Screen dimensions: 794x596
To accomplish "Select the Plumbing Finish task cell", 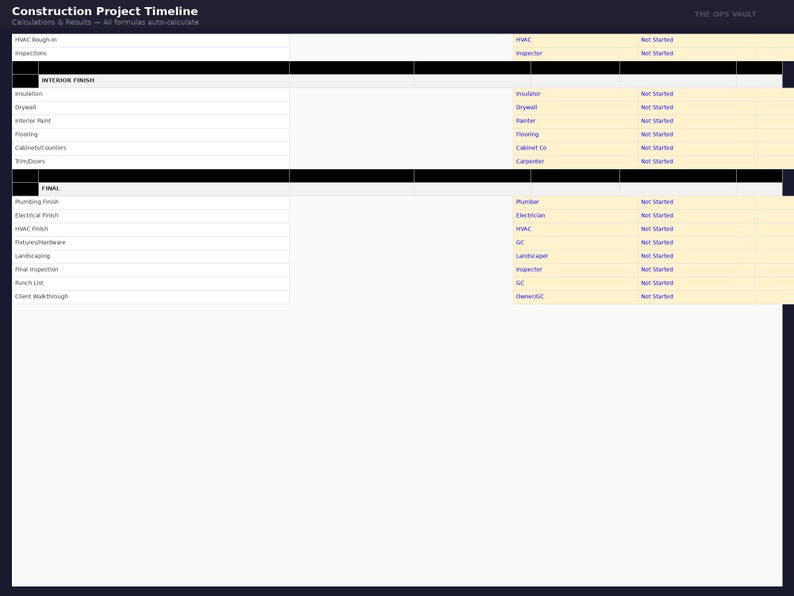I will click(150, 202).
